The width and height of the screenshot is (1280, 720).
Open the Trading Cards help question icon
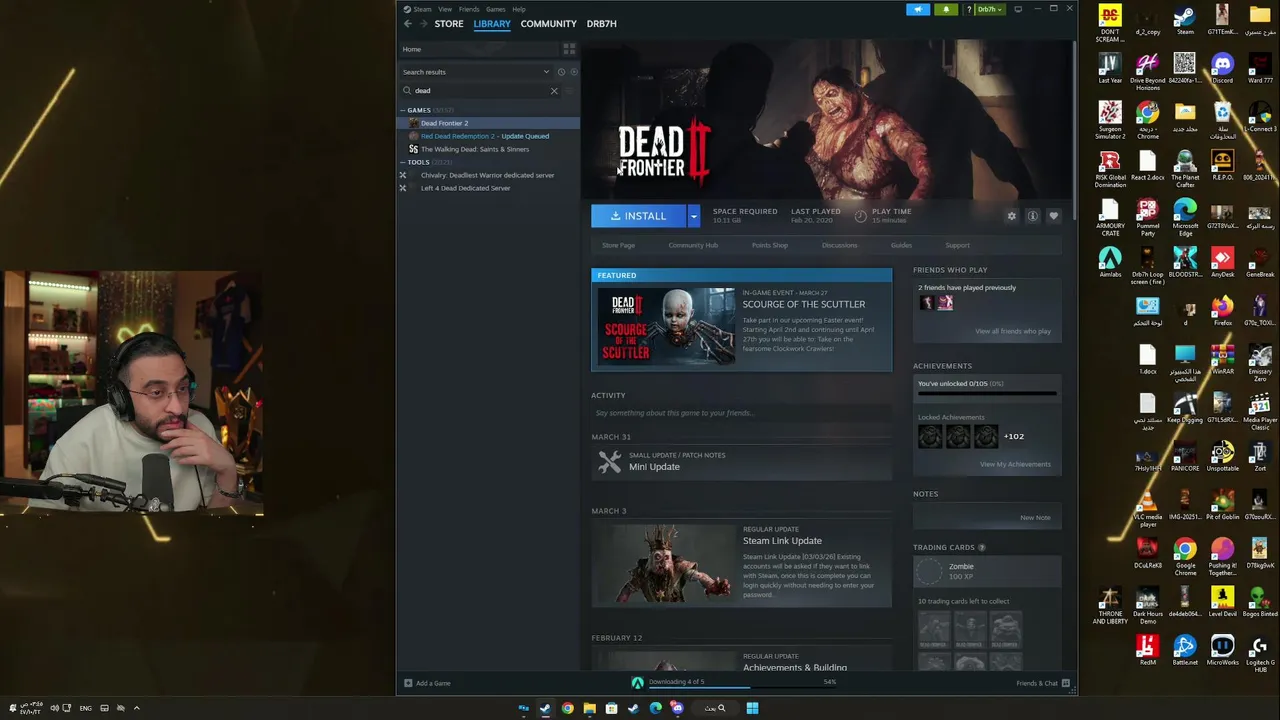981,548
